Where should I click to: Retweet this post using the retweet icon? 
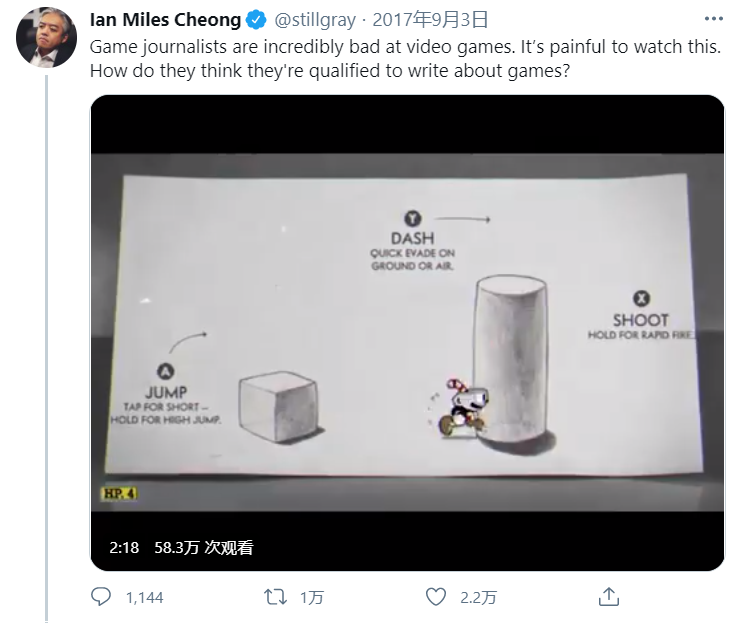274,597
